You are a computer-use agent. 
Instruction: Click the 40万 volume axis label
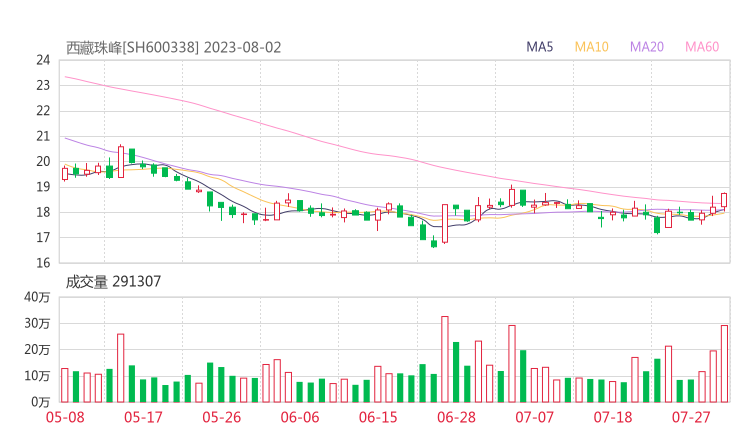(x=38, y=297)
